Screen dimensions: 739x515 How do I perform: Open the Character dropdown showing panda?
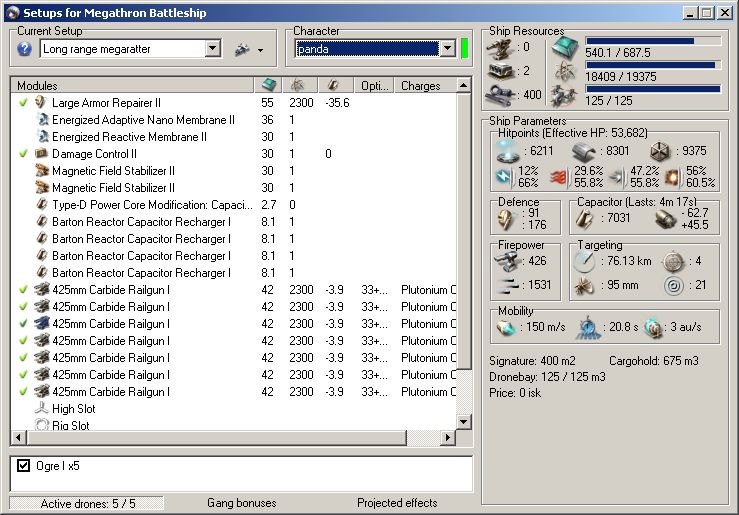446,49
